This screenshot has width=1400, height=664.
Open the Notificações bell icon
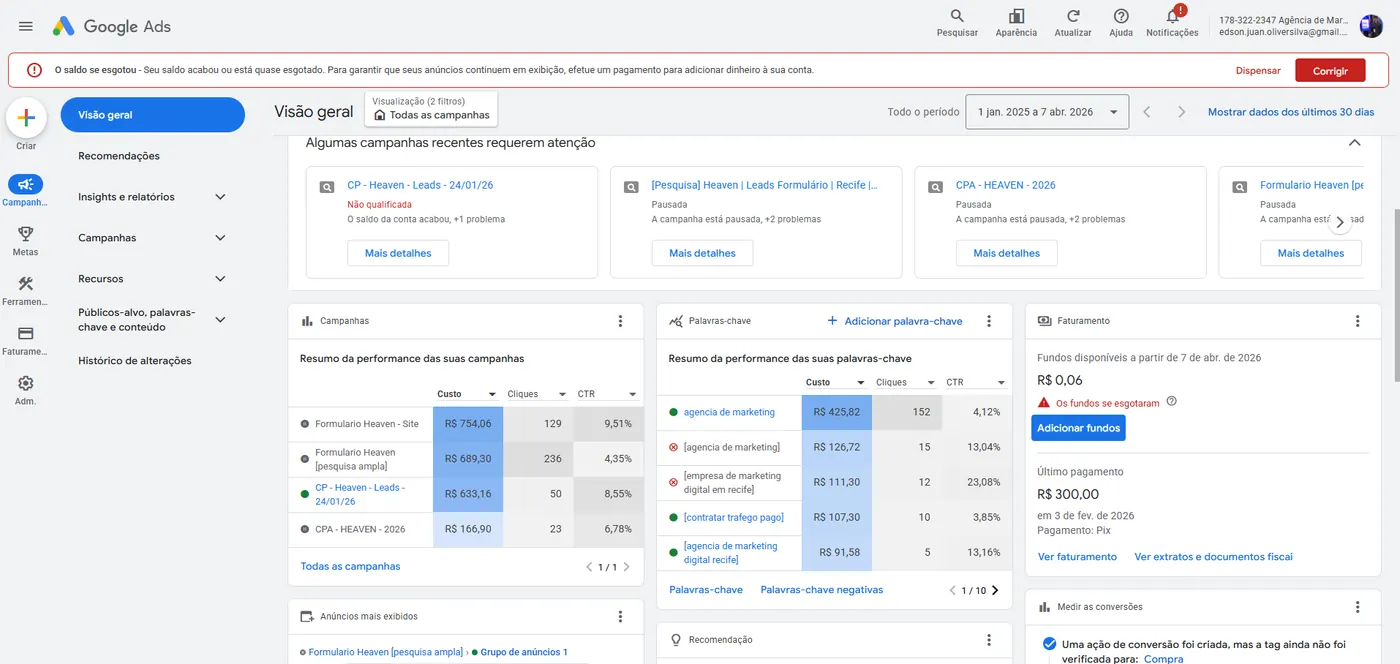pos(1173,16)
